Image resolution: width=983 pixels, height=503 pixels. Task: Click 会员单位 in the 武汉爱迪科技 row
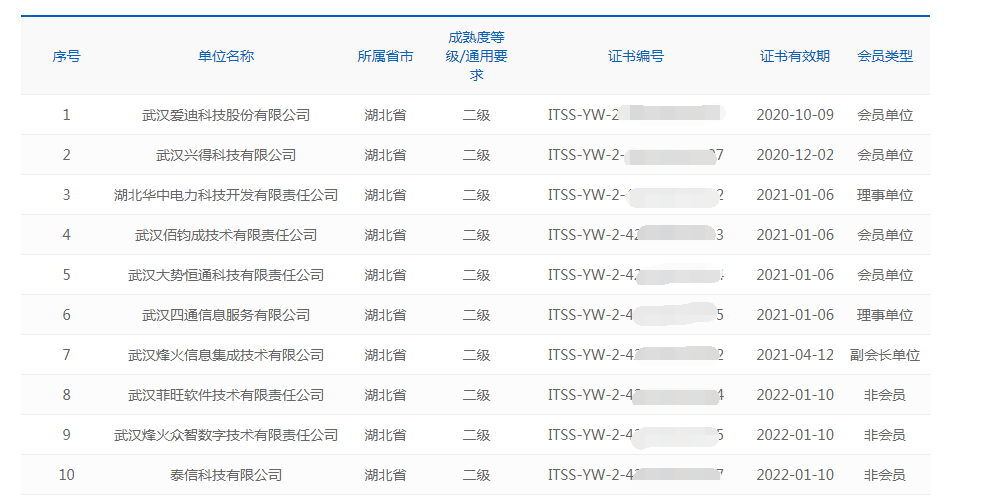[x=885, y=115]
